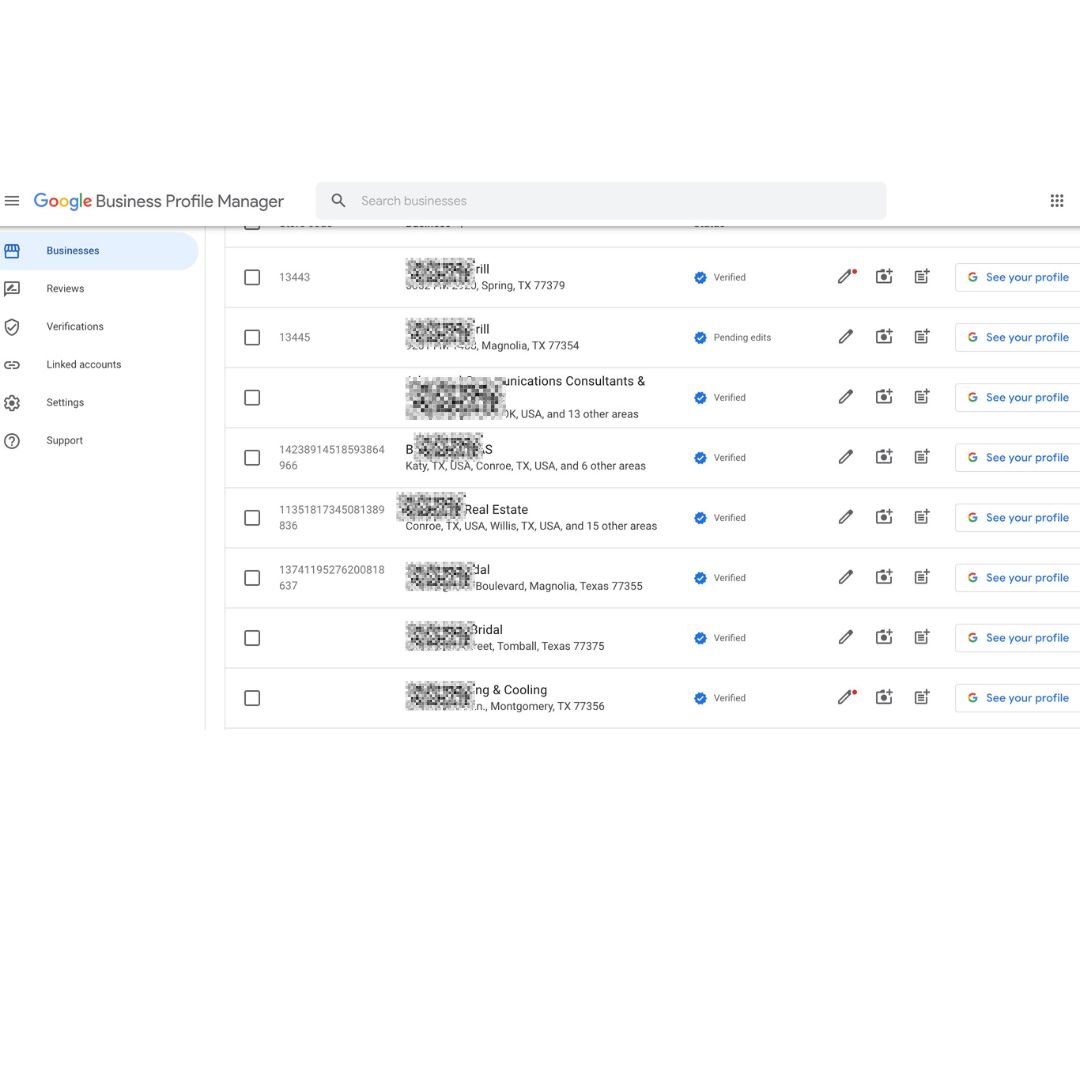This screenshot has height=1080, width=1080.
Task: Open the hamburger main menu
Action: click(12, 201)
